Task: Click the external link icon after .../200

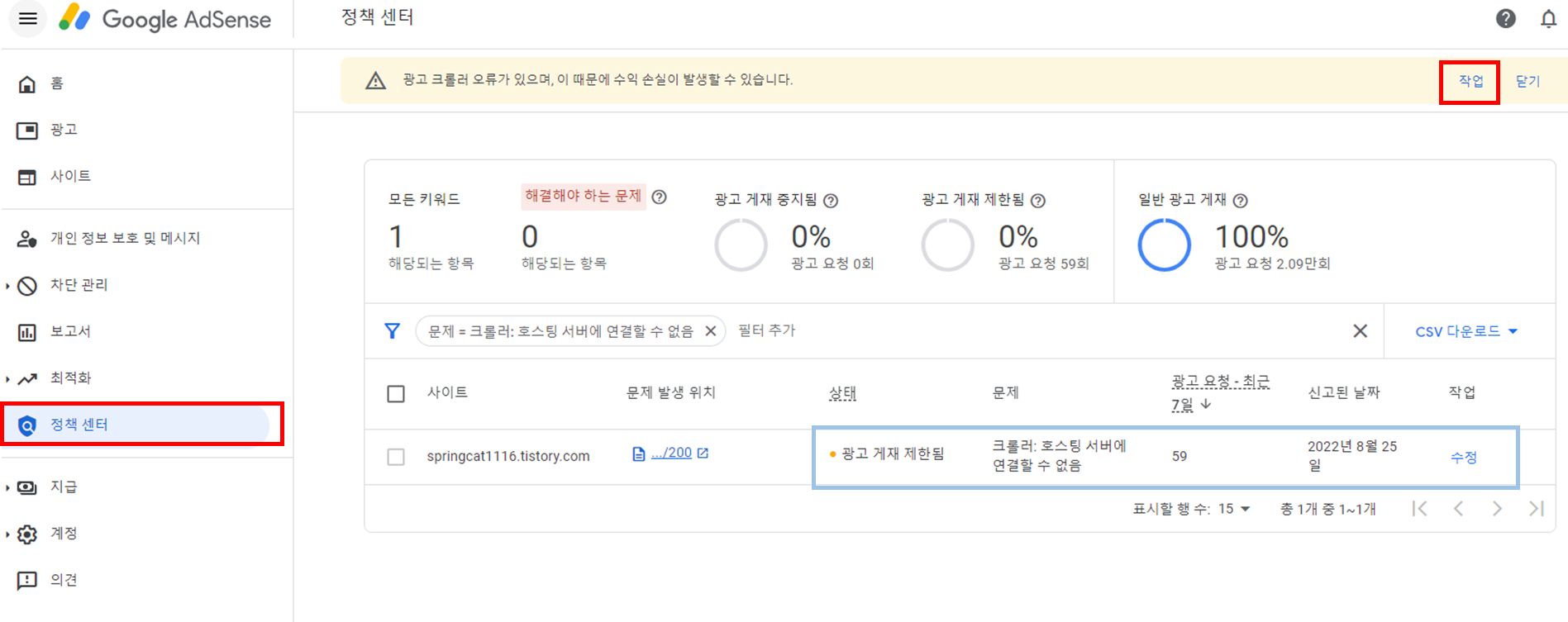Action: 703,453
